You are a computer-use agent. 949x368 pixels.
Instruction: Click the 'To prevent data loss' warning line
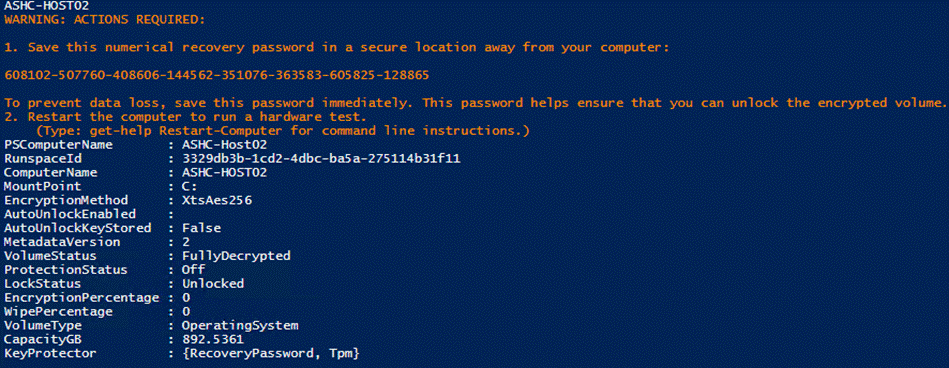[475, 103]
